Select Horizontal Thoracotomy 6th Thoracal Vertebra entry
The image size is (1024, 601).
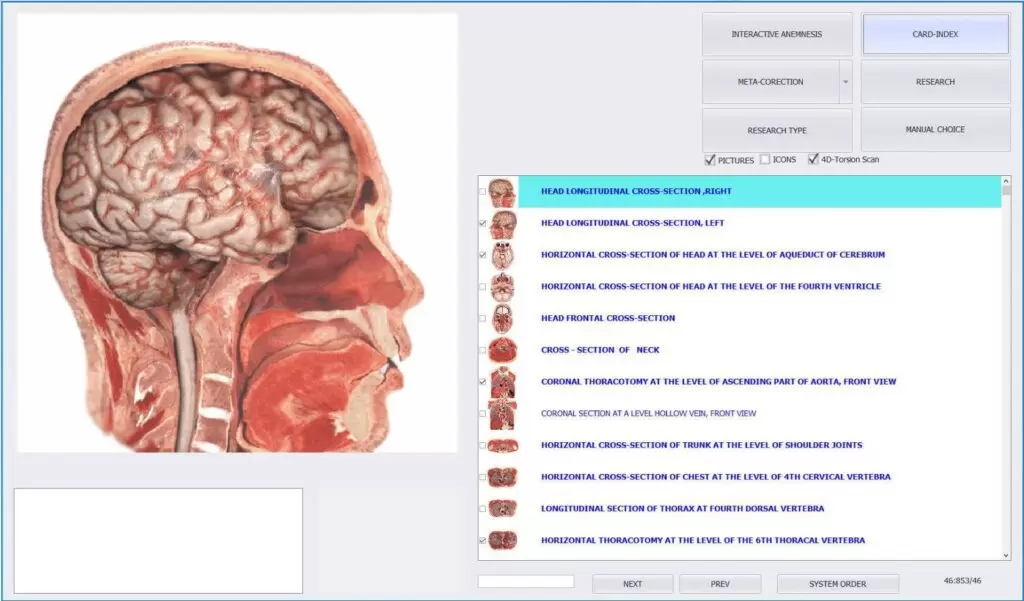[x=702, y=540]
